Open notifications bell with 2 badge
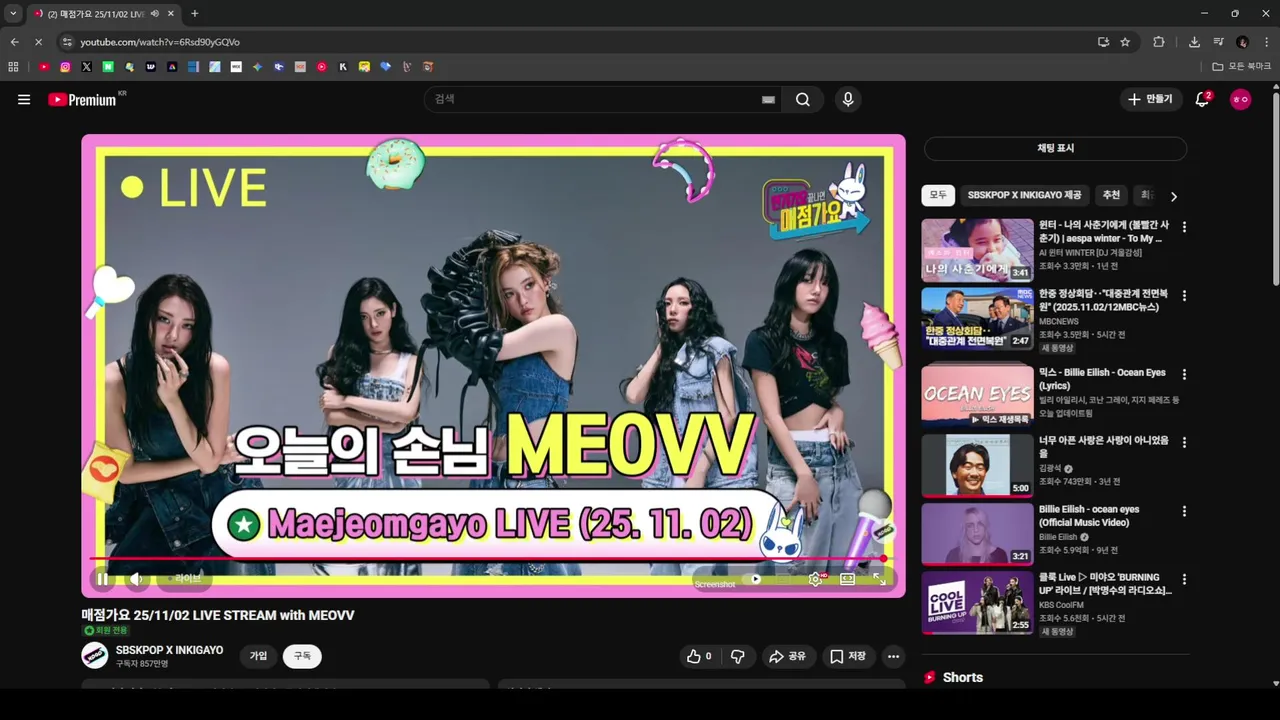Image resolution: width=1280 pixels, height=720 pixels. tap(1203, 100)
